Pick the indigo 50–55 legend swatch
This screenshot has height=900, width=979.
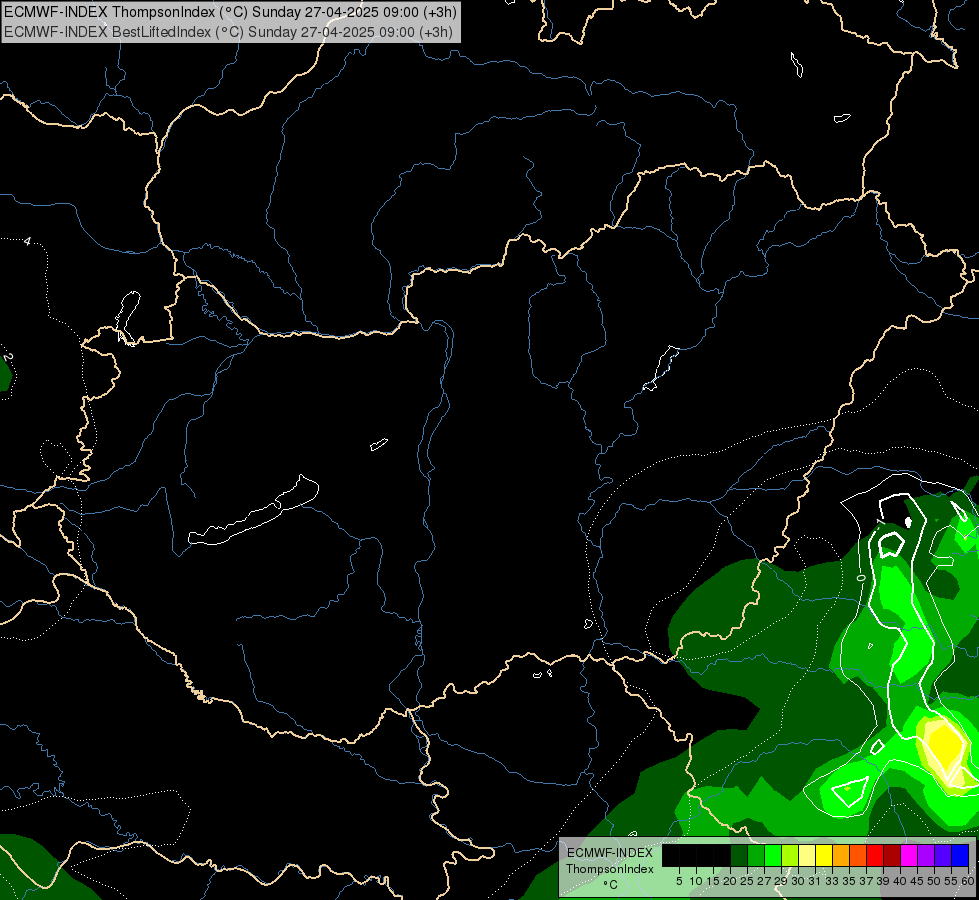click(x=943, y=856)
